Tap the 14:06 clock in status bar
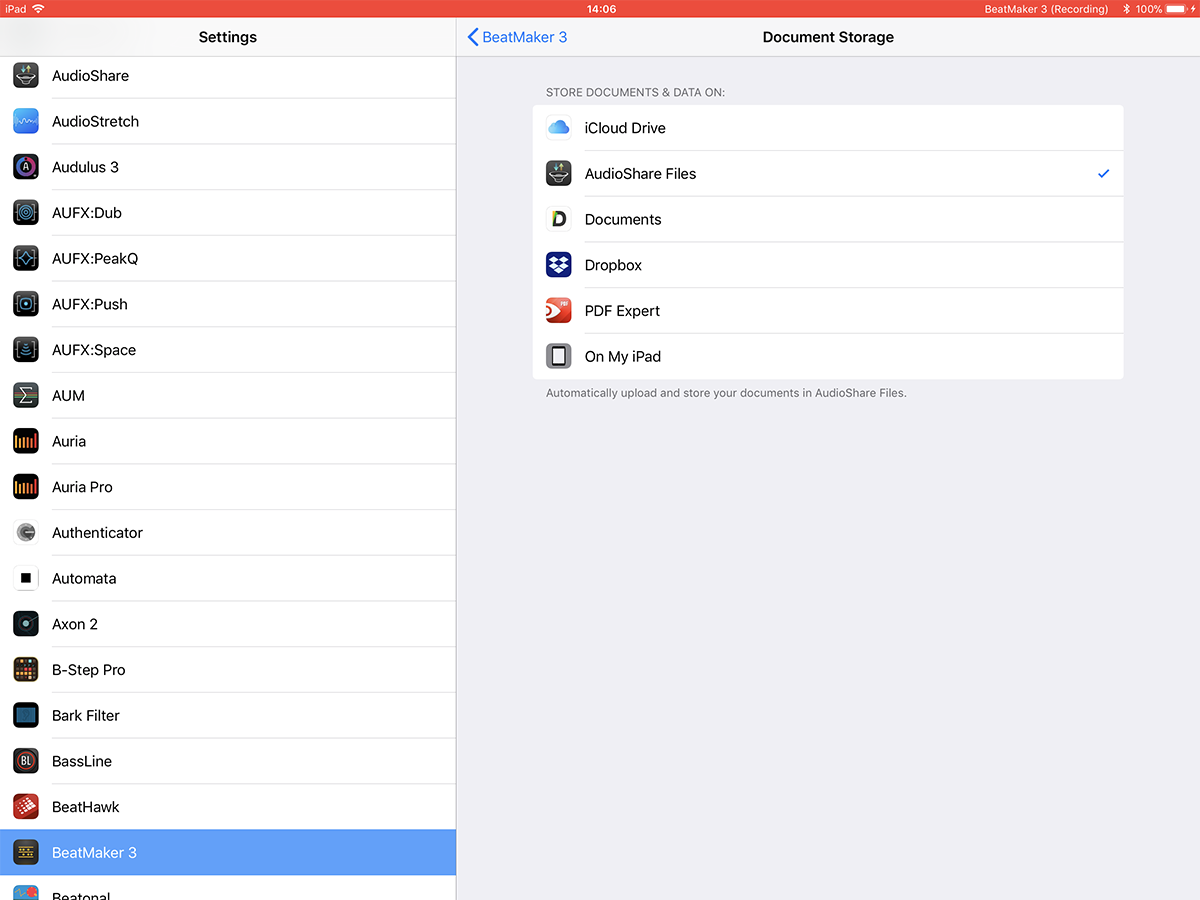1200x900 pixels. click(x=601, y=9)
